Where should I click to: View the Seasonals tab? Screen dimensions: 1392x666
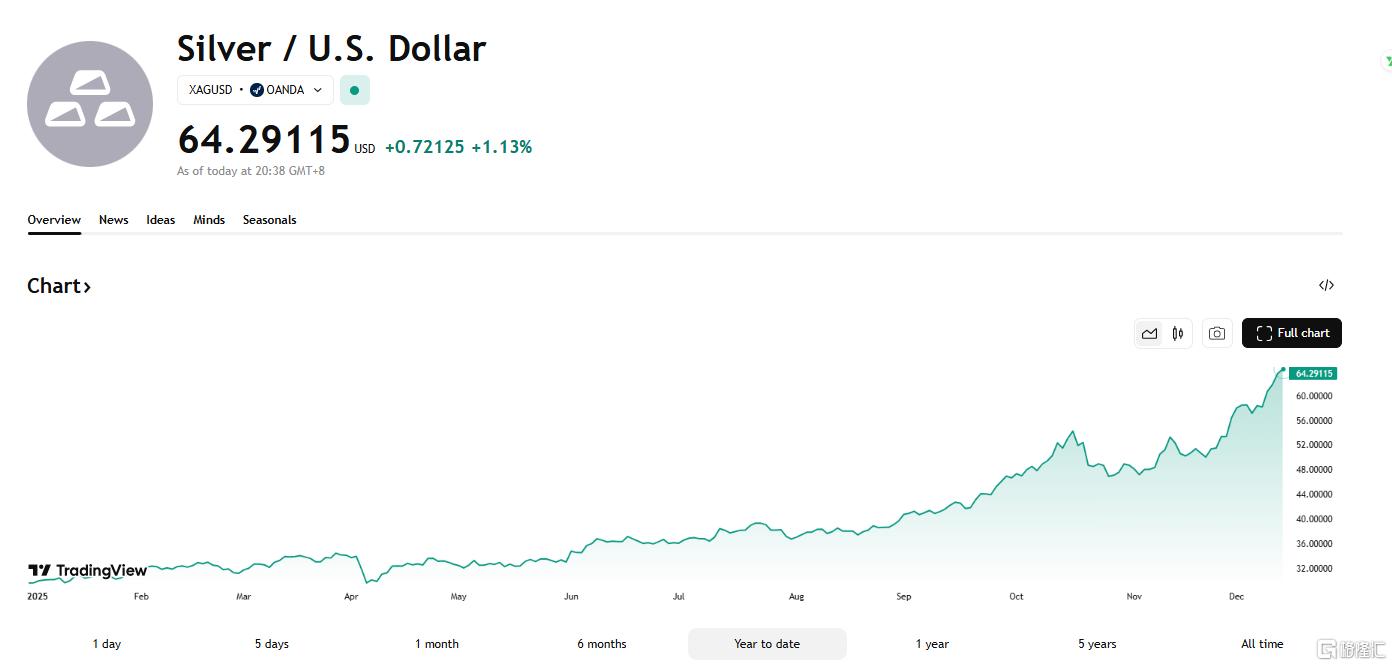click(x=269, y=220)
